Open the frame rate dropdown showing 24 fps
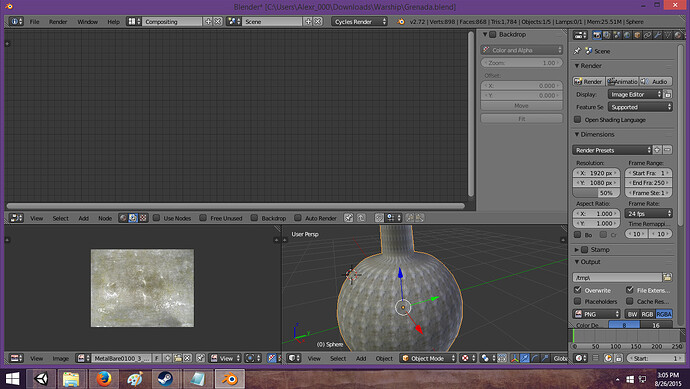Image resolution: width=690 pixels, height=389 pixels. tap(648, 213)
